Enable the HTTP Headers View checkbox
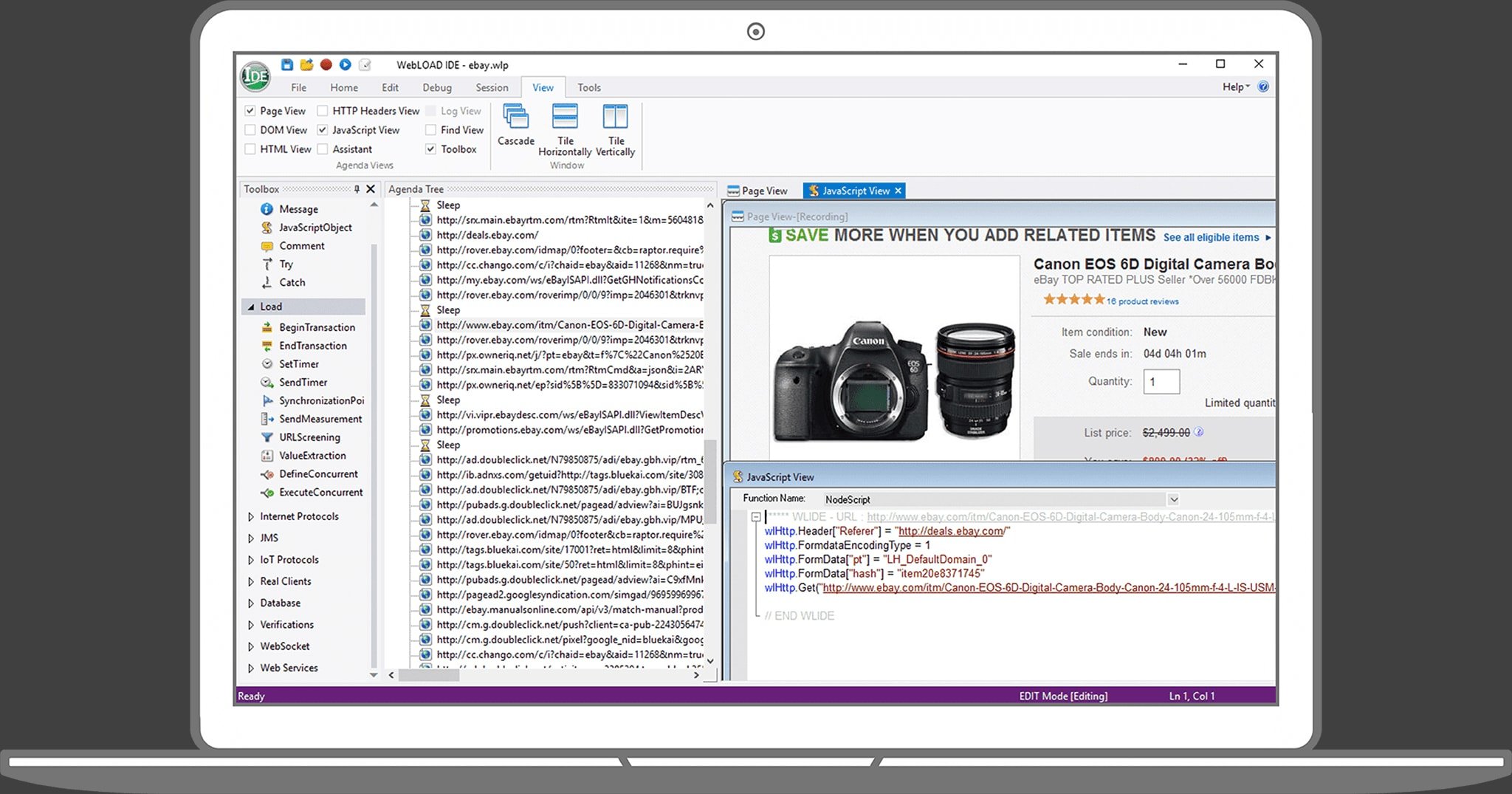This screenshot has width=1512, height=794. tap(323, 111)
